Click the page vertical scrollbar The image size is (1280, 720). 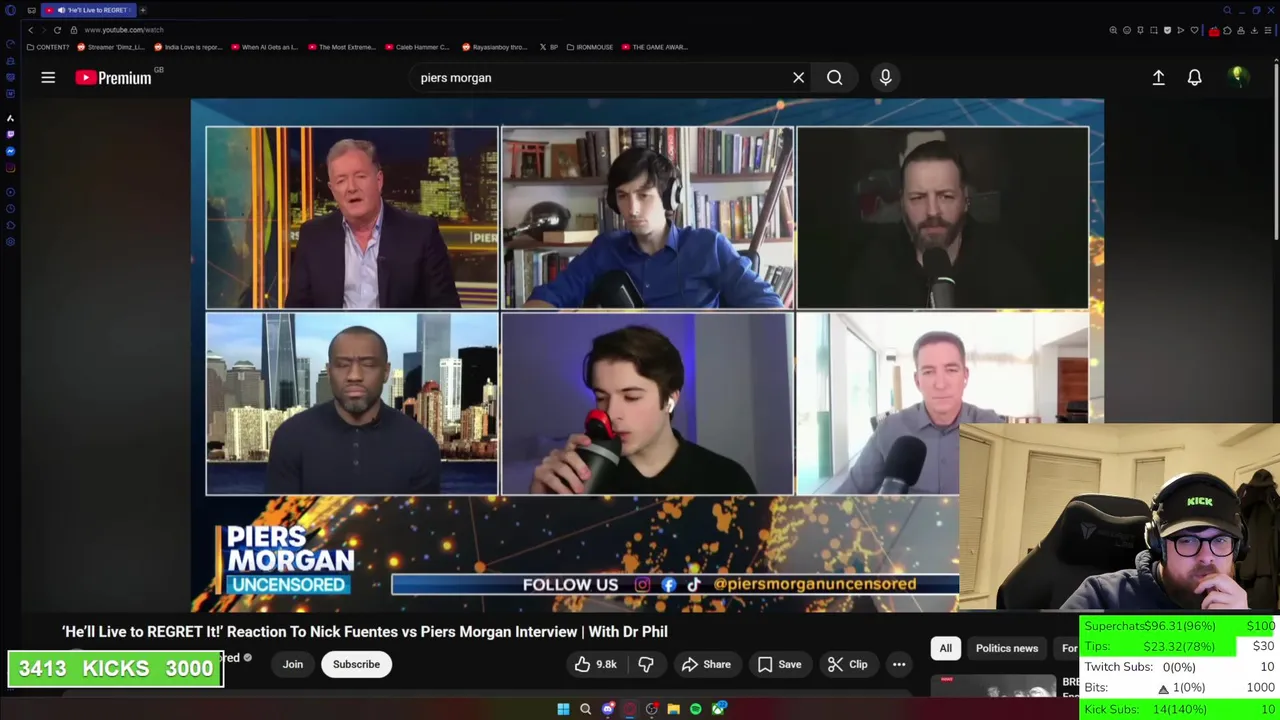[x=1276, y=150]
